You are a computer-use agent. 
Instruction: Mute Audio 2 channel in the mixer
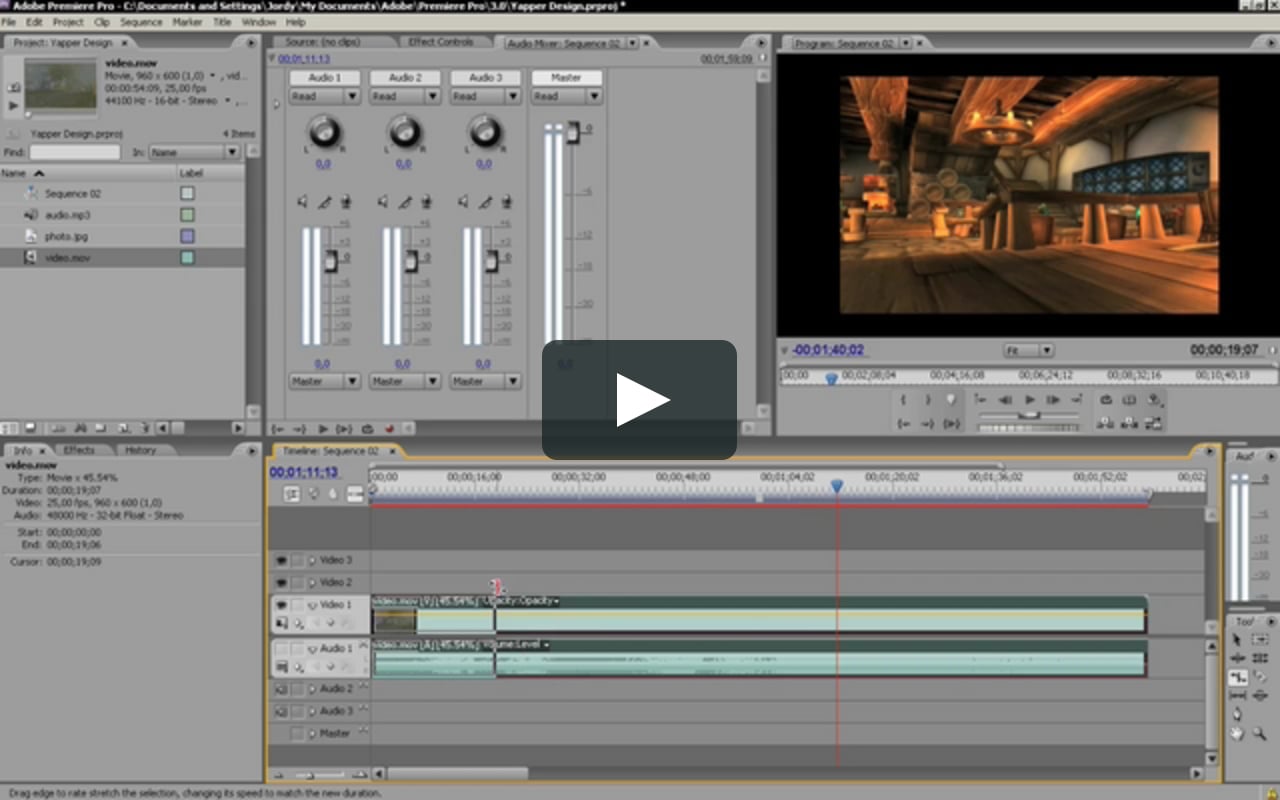click(383, 202)
